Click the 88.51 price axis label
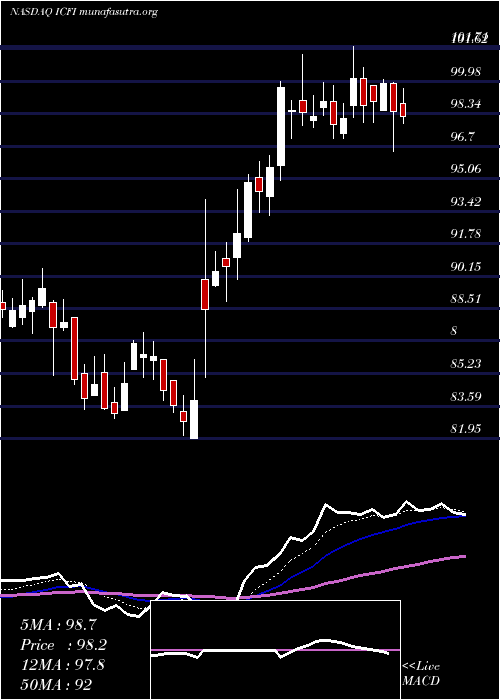This screenshot has width=500, height=700. pyautogui.click(x=466, y=299)
